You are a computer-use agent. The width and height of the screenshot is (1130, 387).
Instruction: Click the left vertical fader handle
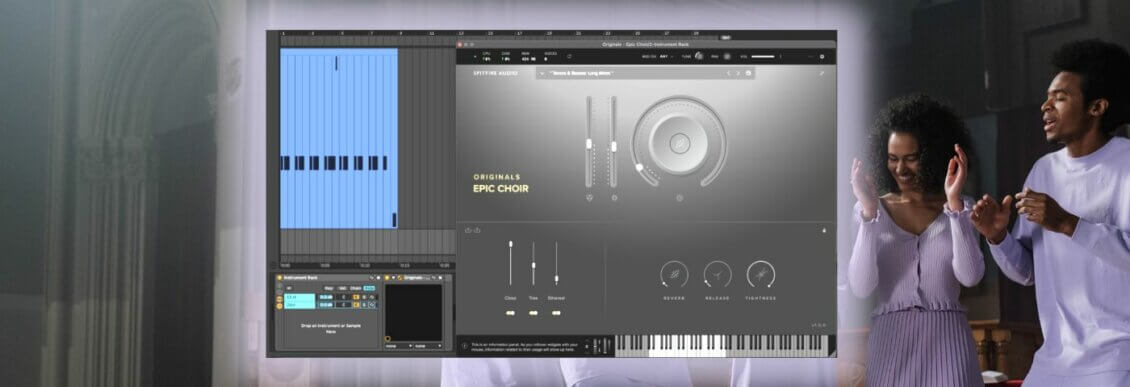coord(589,143)
